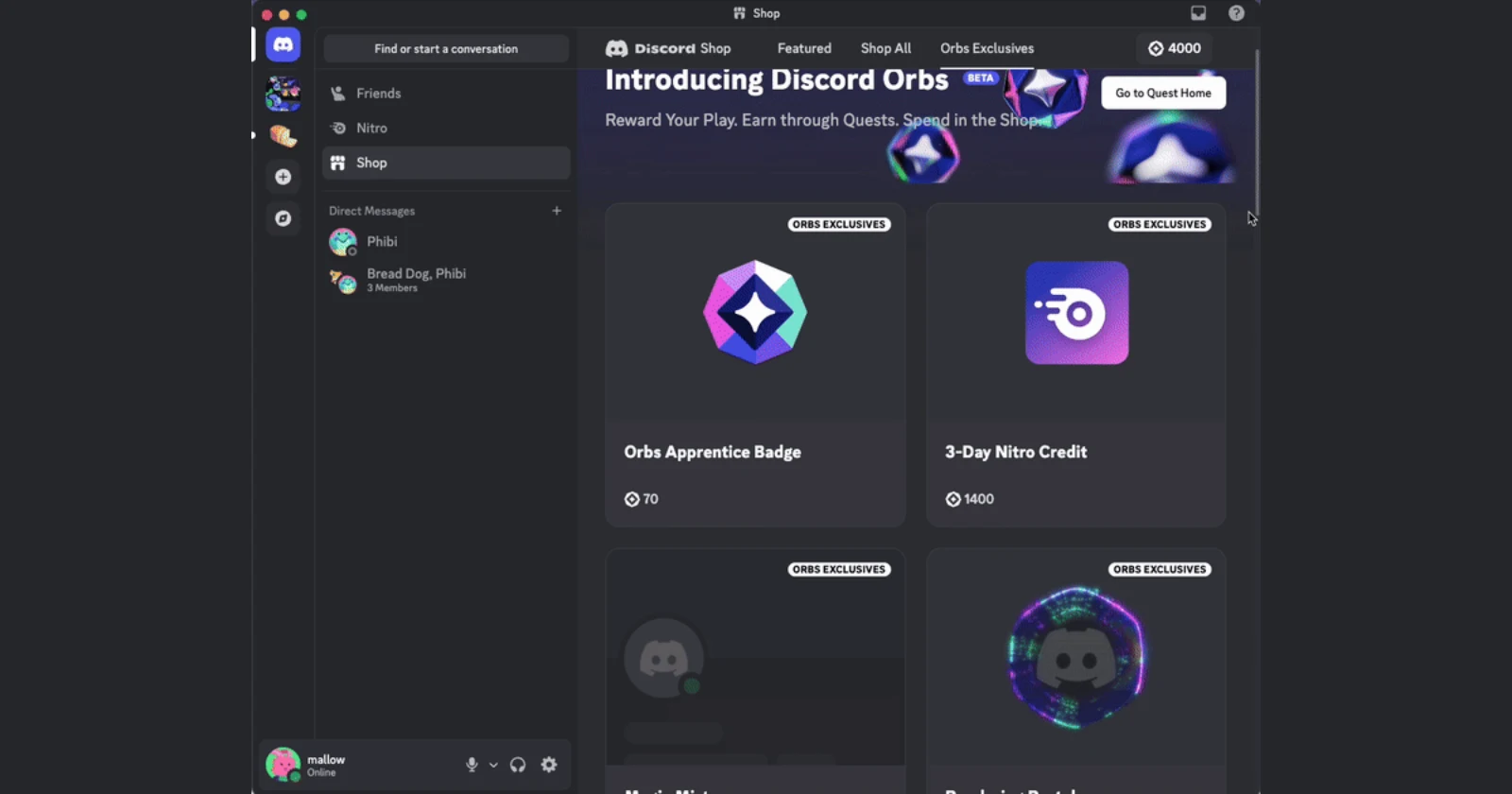This screenshot has height=794, width=1512.
Task: Click Orbs Exclusives tag on Nitro Credit card
Action: 1160,224
